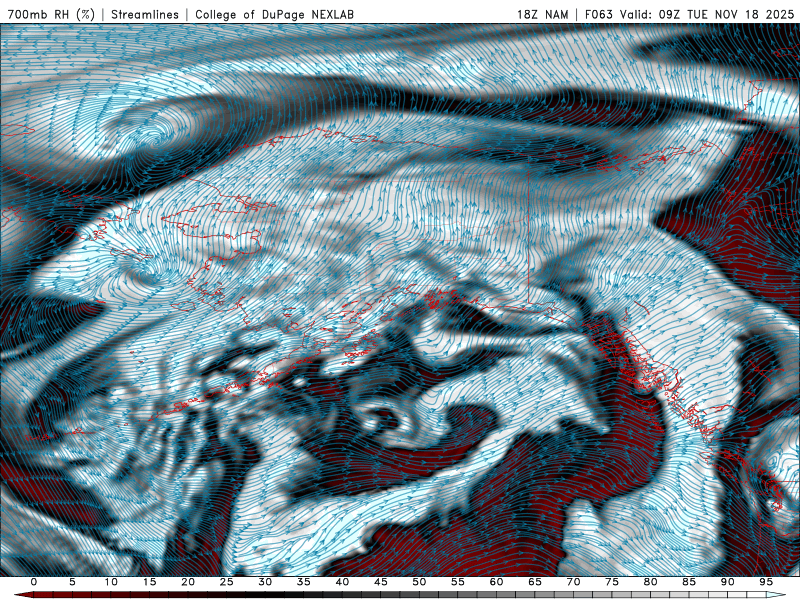Click the '65' colorbar label
800x600 pixels.
pos(535,582)
